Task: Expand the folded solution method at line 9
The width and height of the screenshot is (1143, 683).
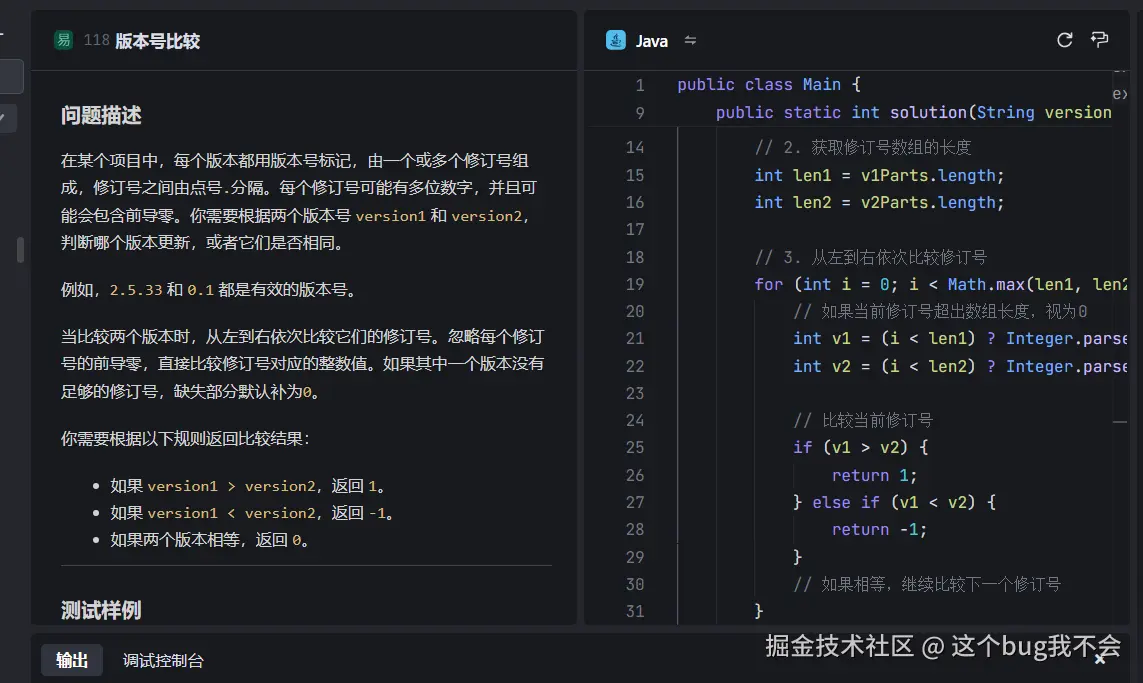Action: coord(660,112)
